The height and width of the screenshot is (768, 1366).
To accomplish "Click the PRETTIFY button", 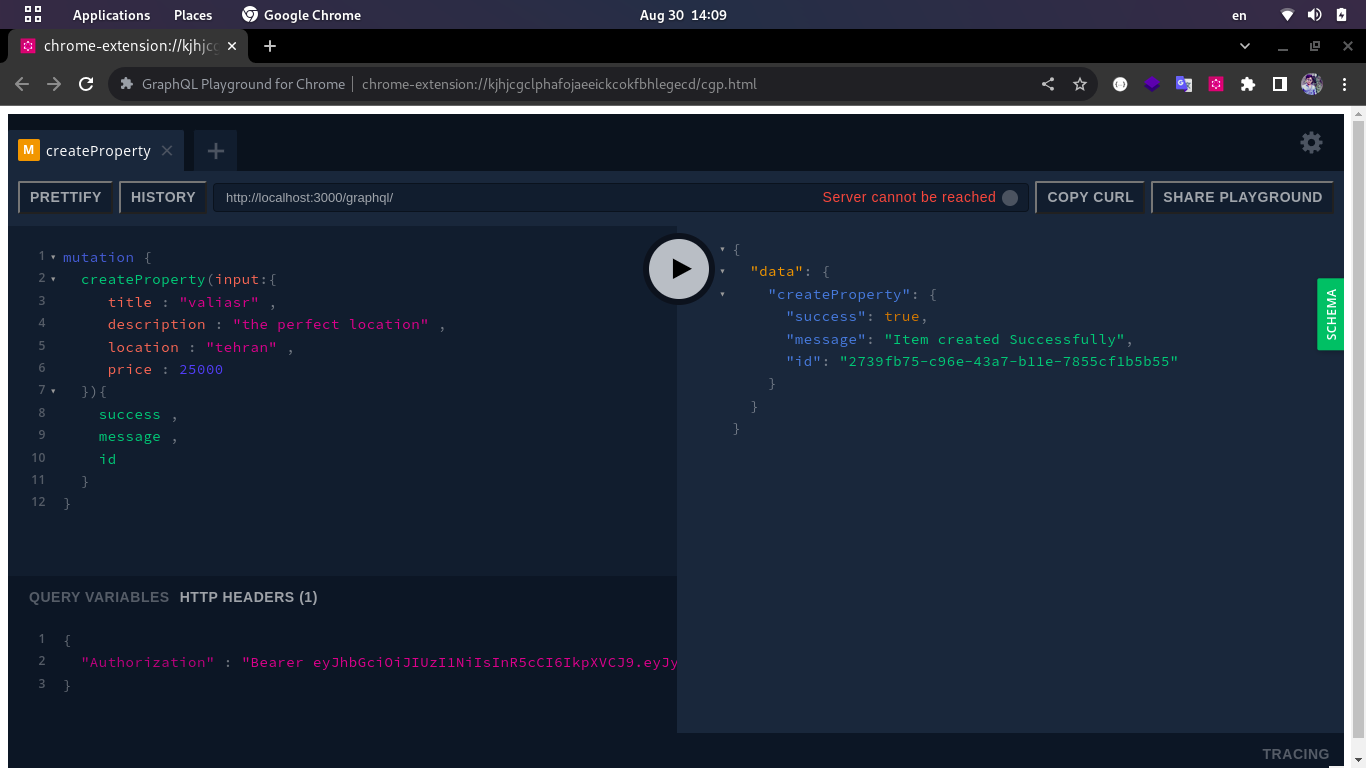I will (x=66, y=197).
